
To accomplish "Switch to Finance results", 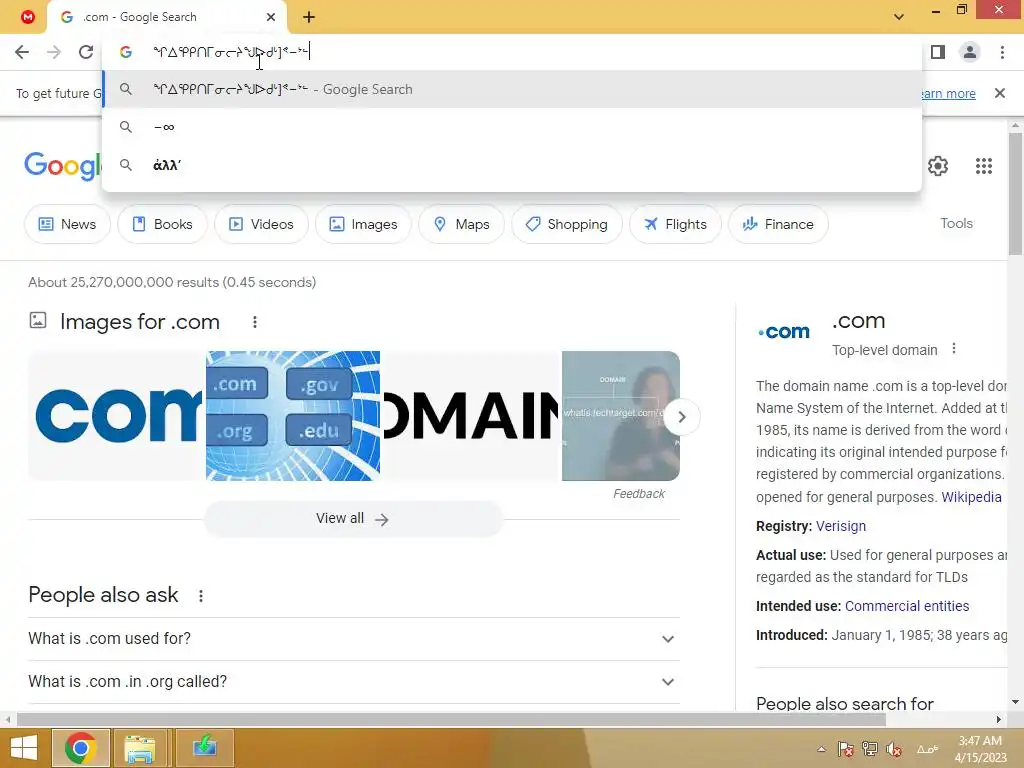I will tap(778, 224).
